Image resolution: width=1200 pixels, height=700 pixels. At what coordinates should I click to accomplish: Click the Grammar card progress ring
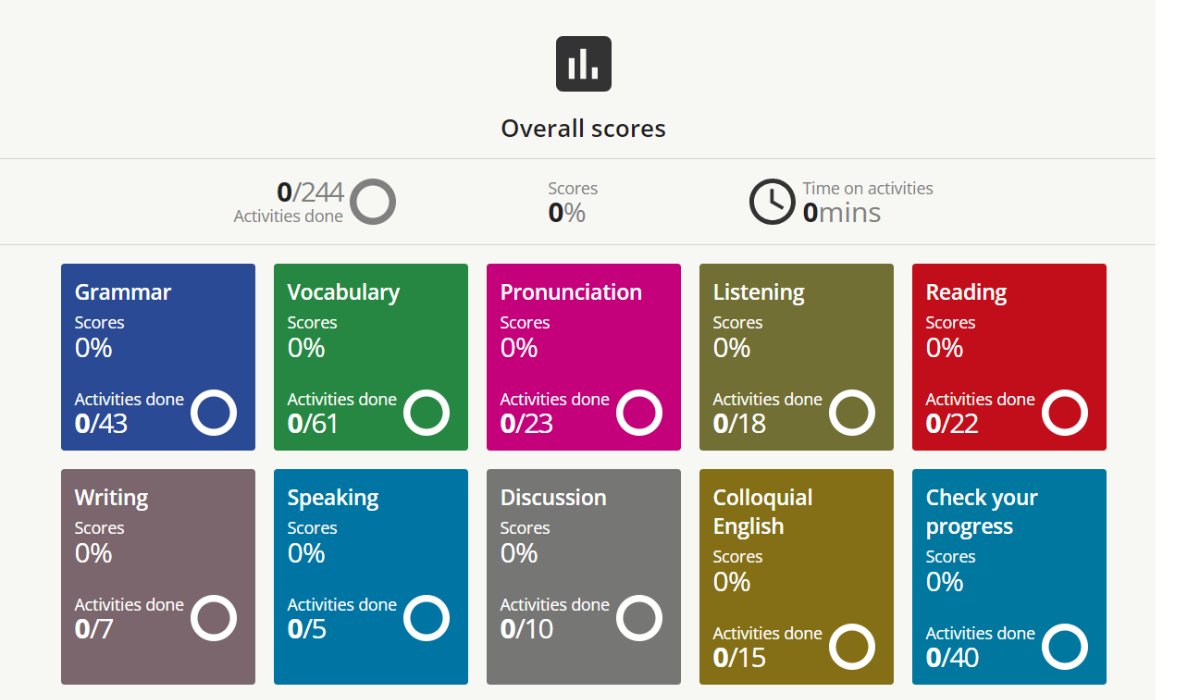pyautogui.click(x=213, y=412)
